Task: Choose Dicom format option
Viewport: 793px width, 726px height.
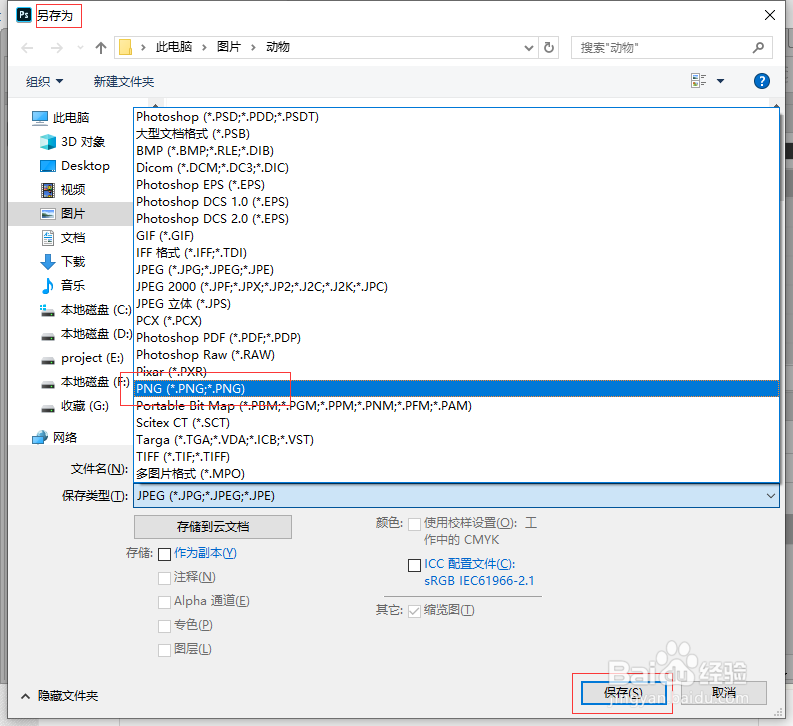Action: [x=456, y=168]
